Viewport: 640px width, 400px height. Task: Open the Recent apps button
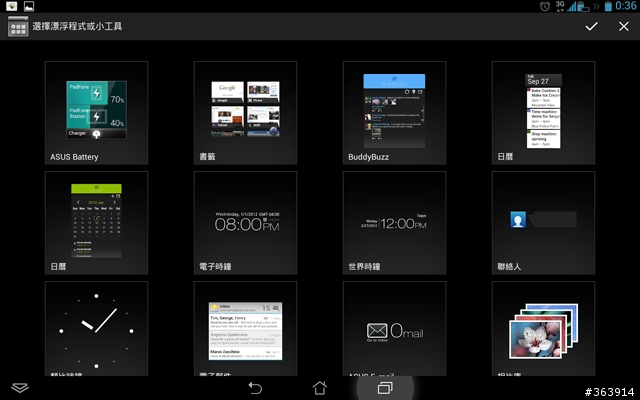click(x=385, y=388)
